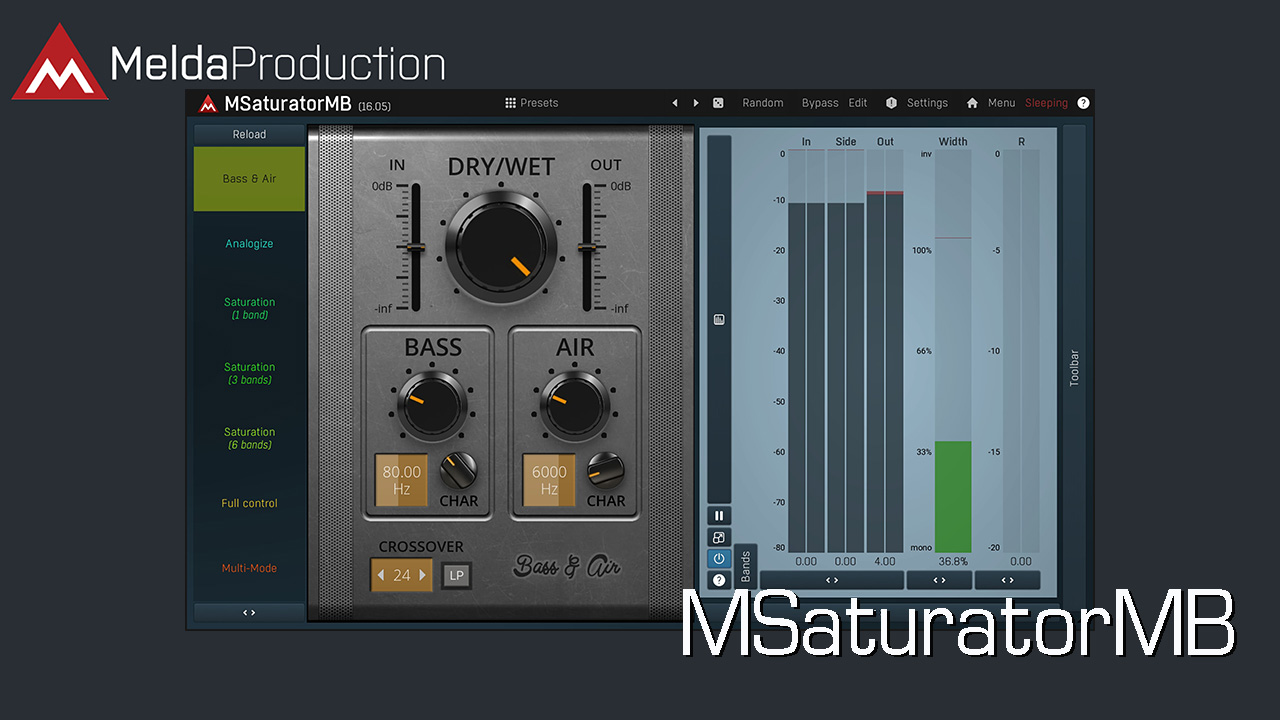The image size is (1280, 720).
Task: Pause the meters display
Action: pos(718,516)
